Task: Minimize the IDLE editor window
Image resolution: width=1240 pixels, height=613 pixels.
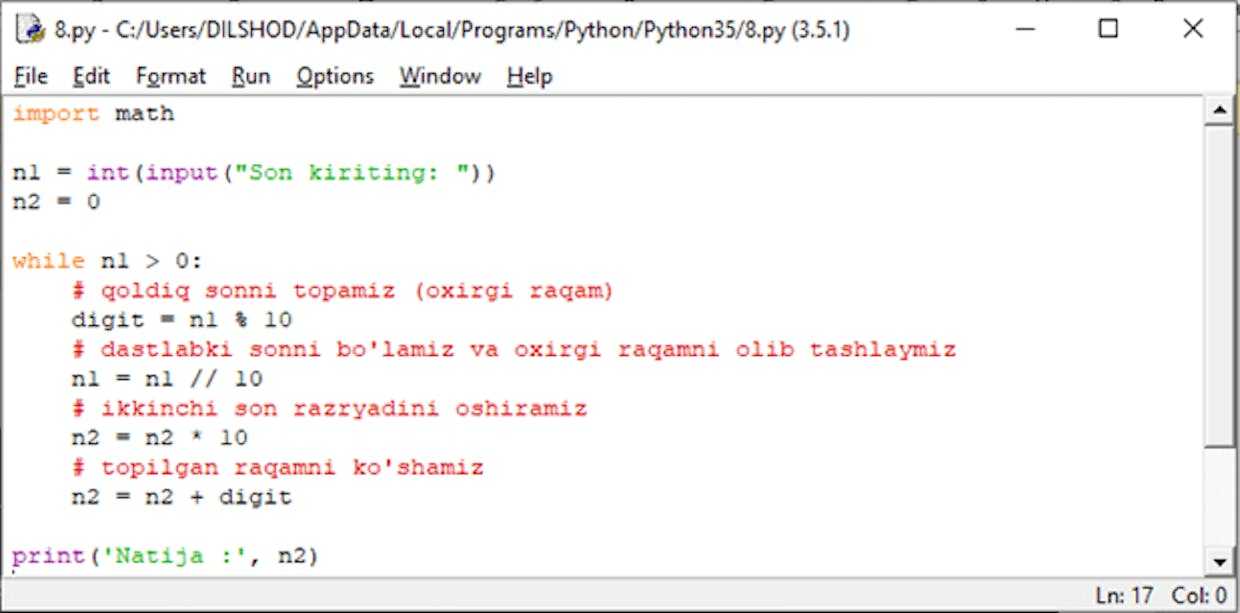Action: pyautogui.click(x=1025, y=30)
